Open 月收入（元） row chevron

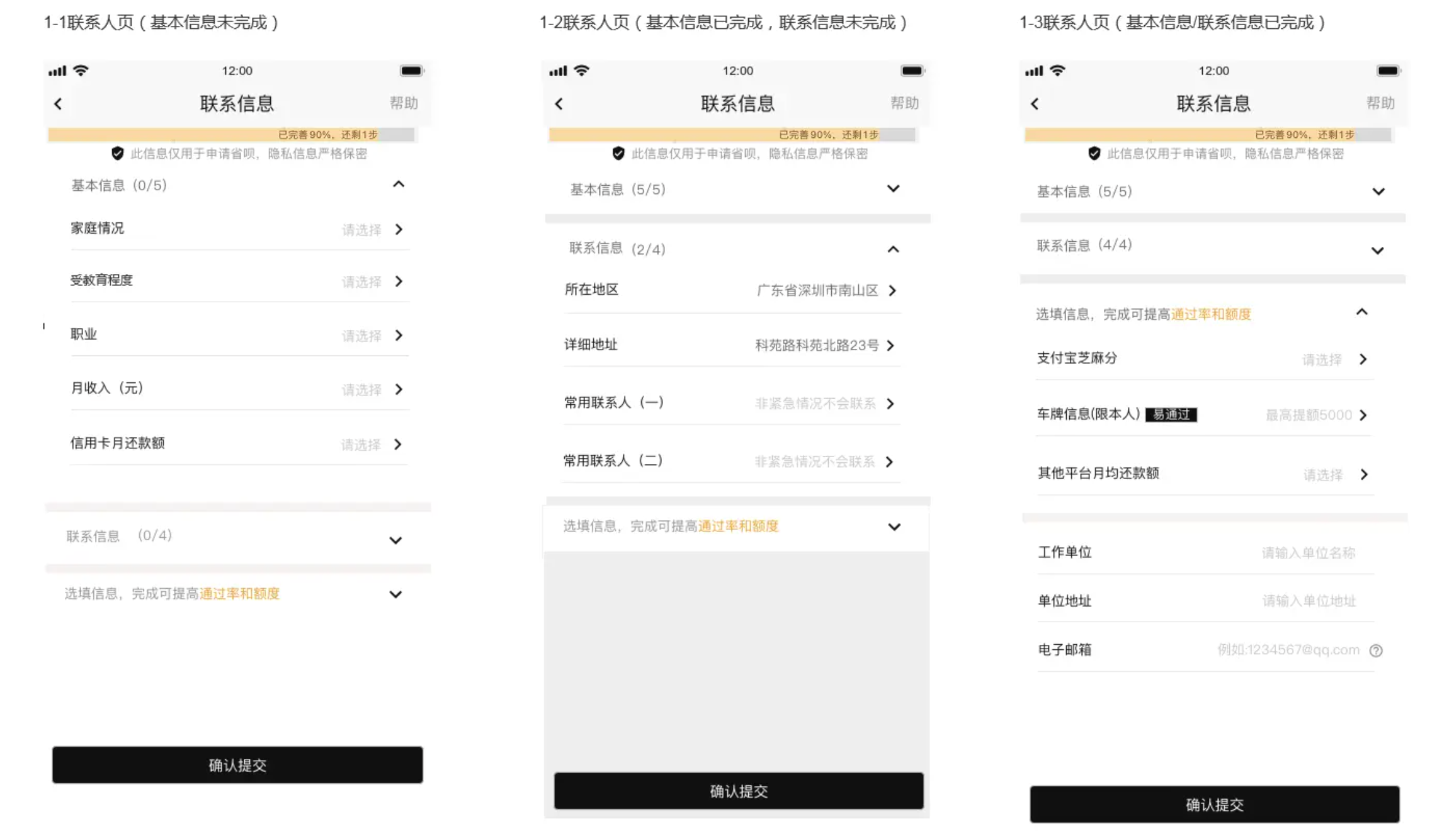pos(399,389)
